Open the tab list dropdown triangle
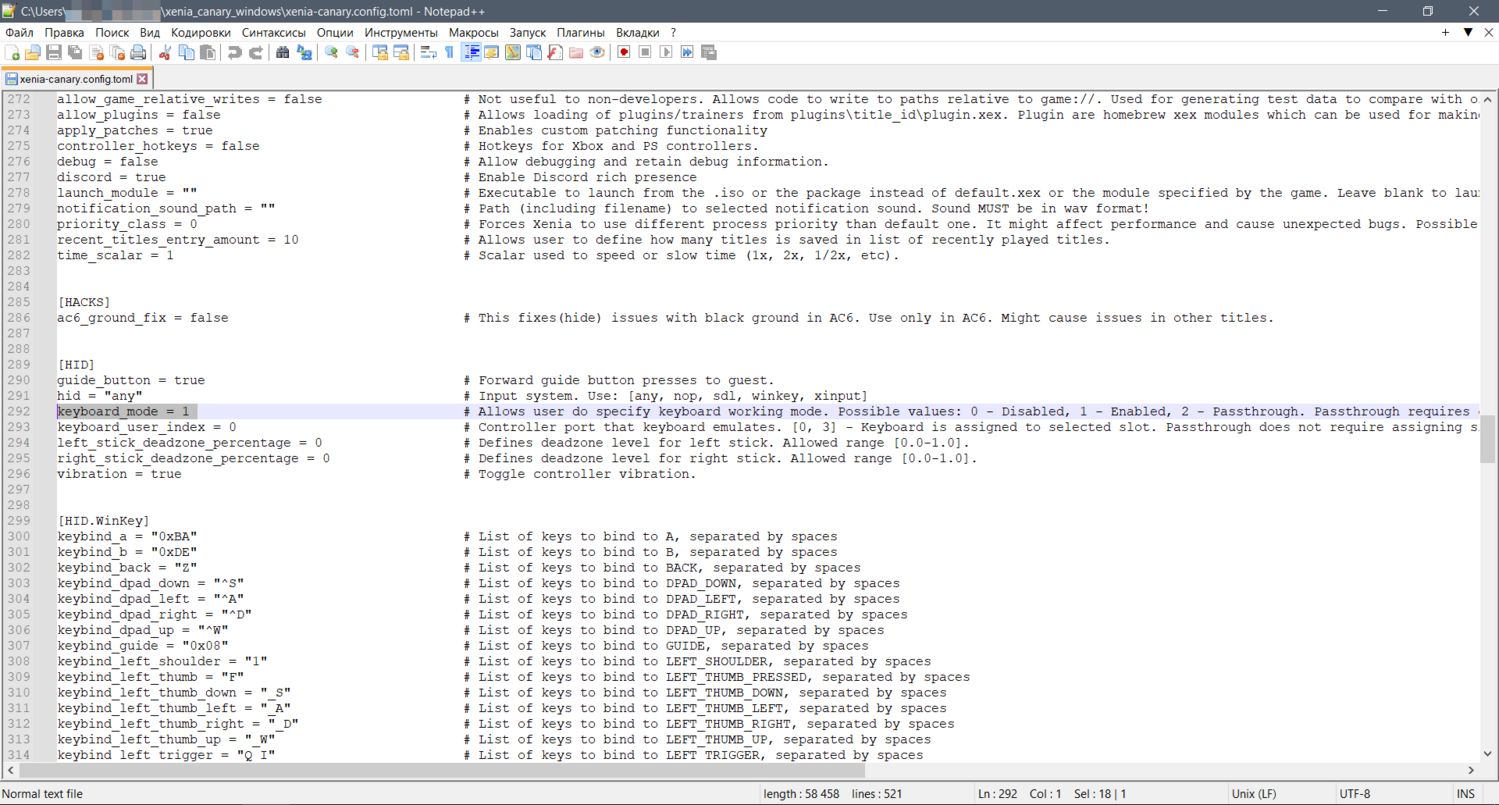This screenshot has height=805, width=1499. point(1468,33)
